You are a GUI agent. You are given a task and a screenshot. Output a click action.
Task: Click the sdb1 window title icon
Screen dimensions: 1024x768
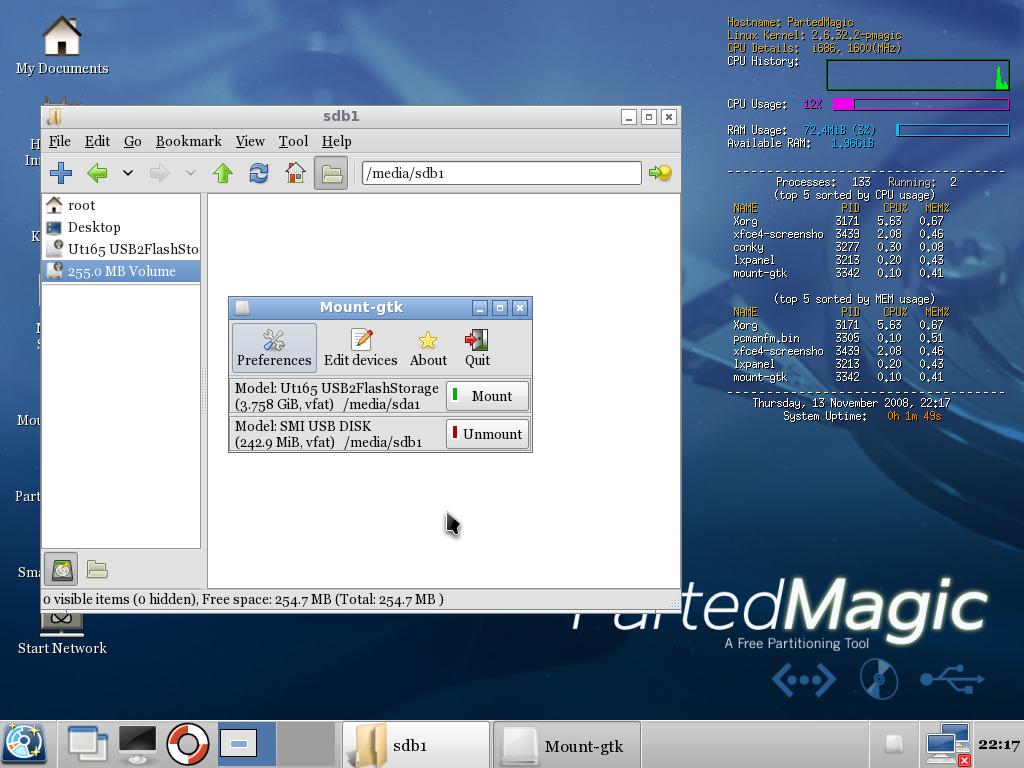click(54, 117)
